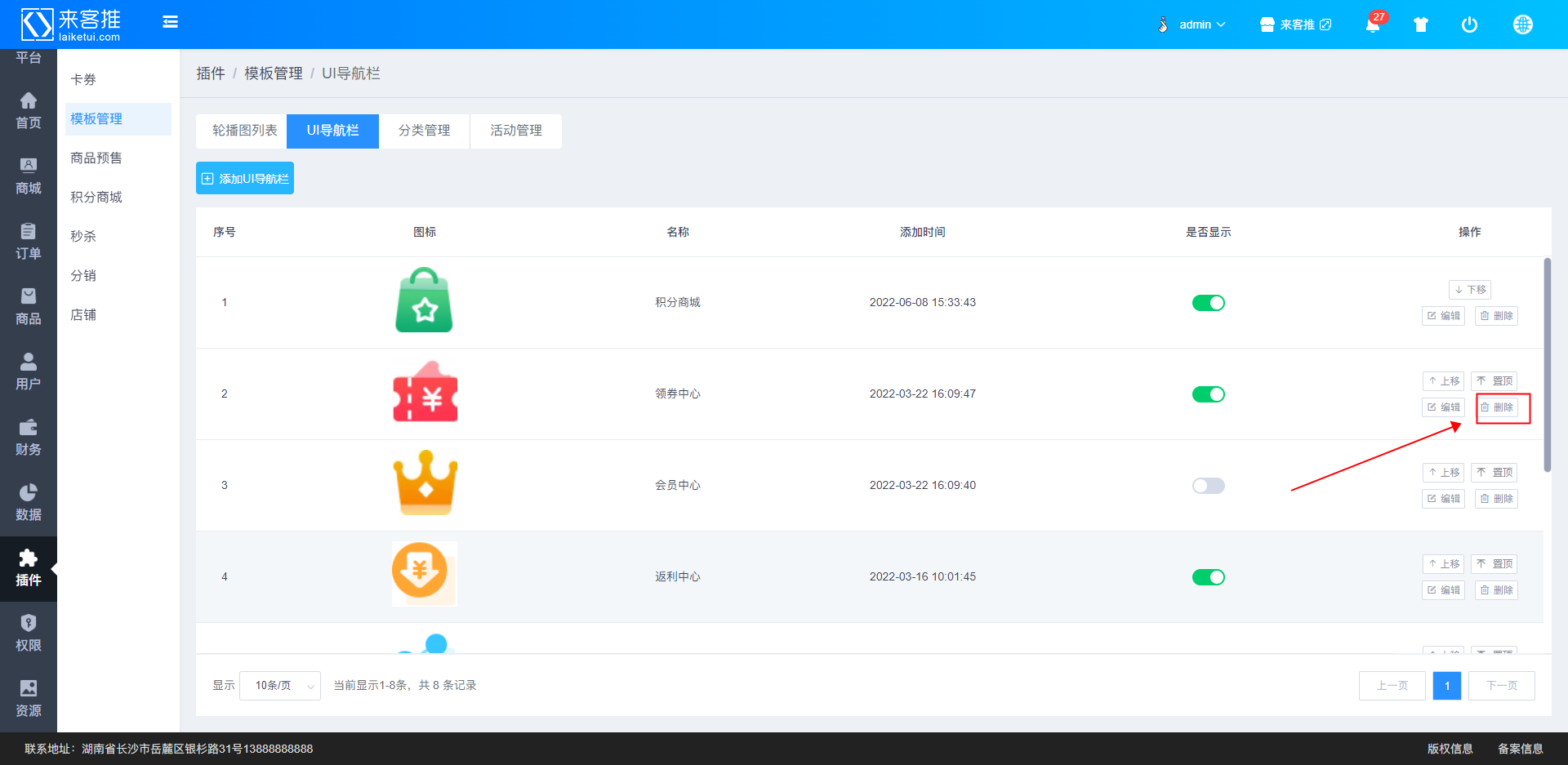Edit the 返利中心 row
This screenshot has height=765, width=1568.
[x=1443, y=590]
